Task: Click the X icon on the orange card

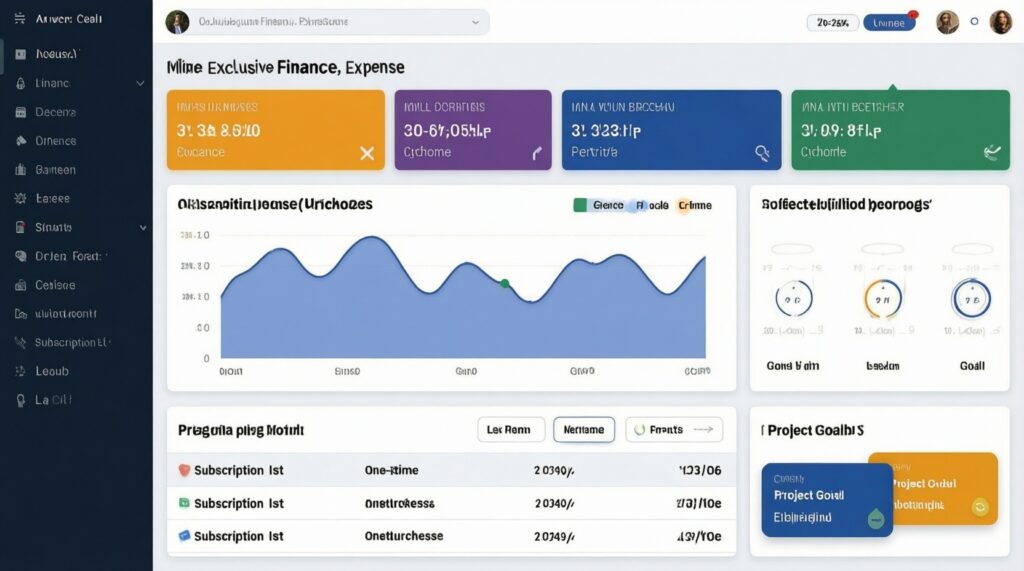Action: pyautogui.click(x=366, y=153)
